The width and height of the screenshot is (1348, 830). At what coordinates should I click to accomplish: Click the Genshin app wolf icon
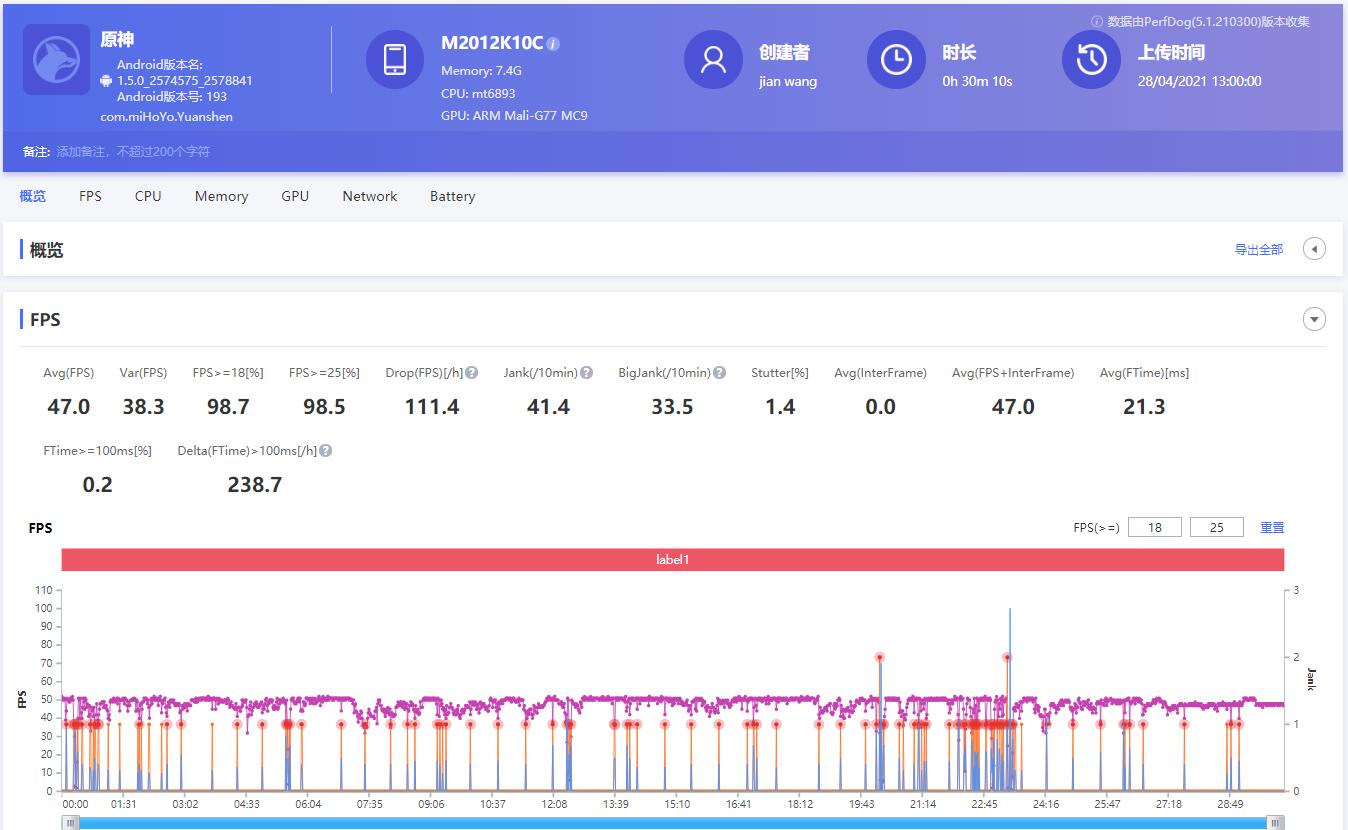click(57, 60)
